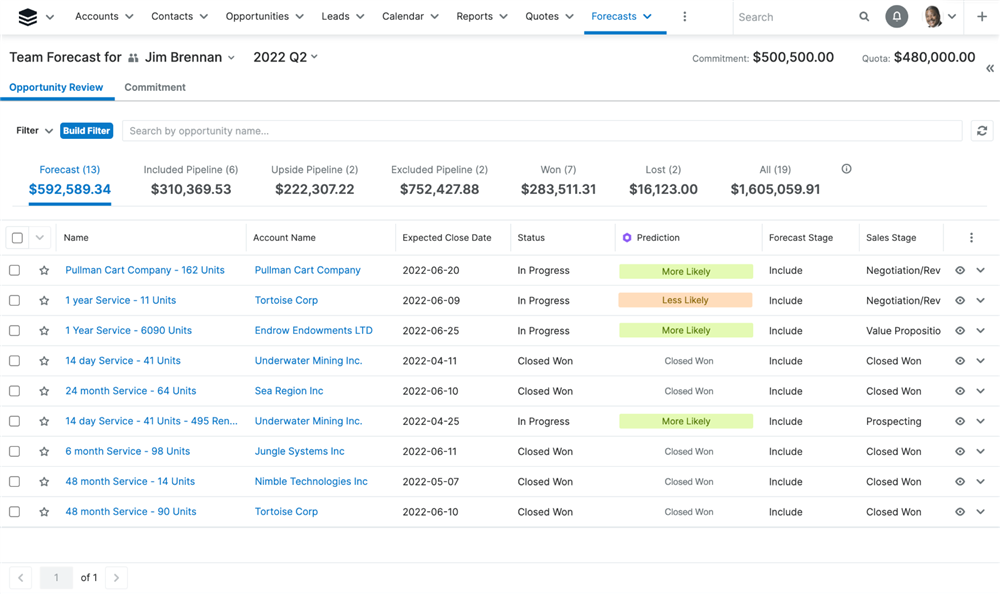The width and height of the screenshot is (1000, 594).
Task: Refresh the opportunity list
Action: [x=982, y=131]
